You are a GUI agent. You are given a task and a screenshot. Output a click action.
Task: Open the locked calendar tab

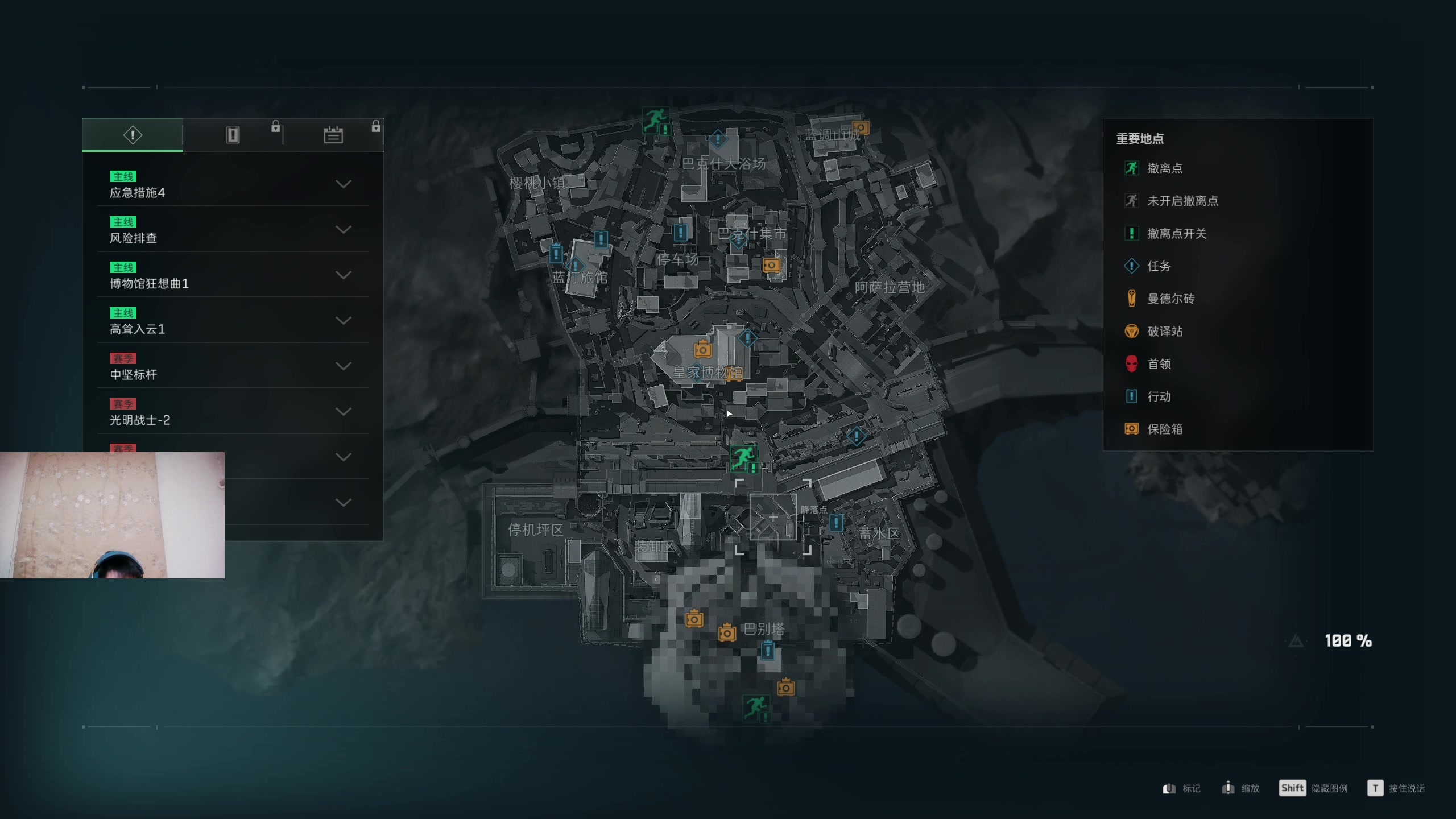333,135
